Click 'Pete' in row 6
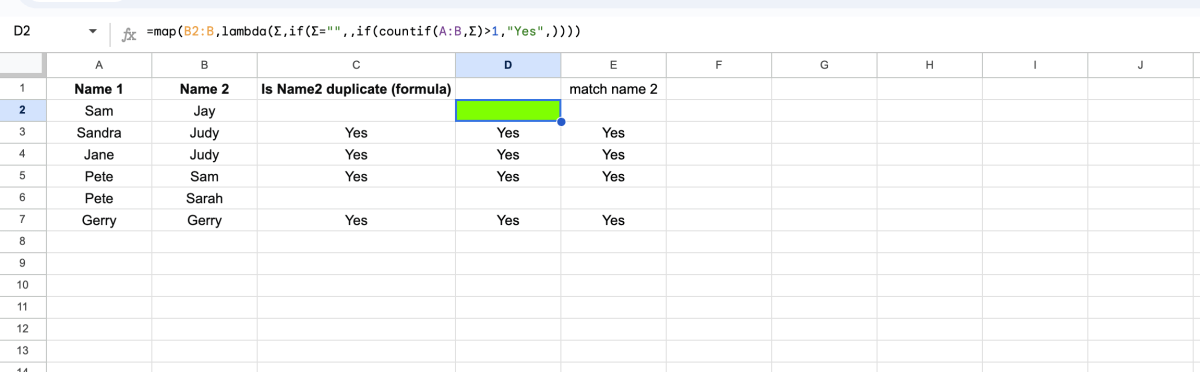 pos(99,198)
